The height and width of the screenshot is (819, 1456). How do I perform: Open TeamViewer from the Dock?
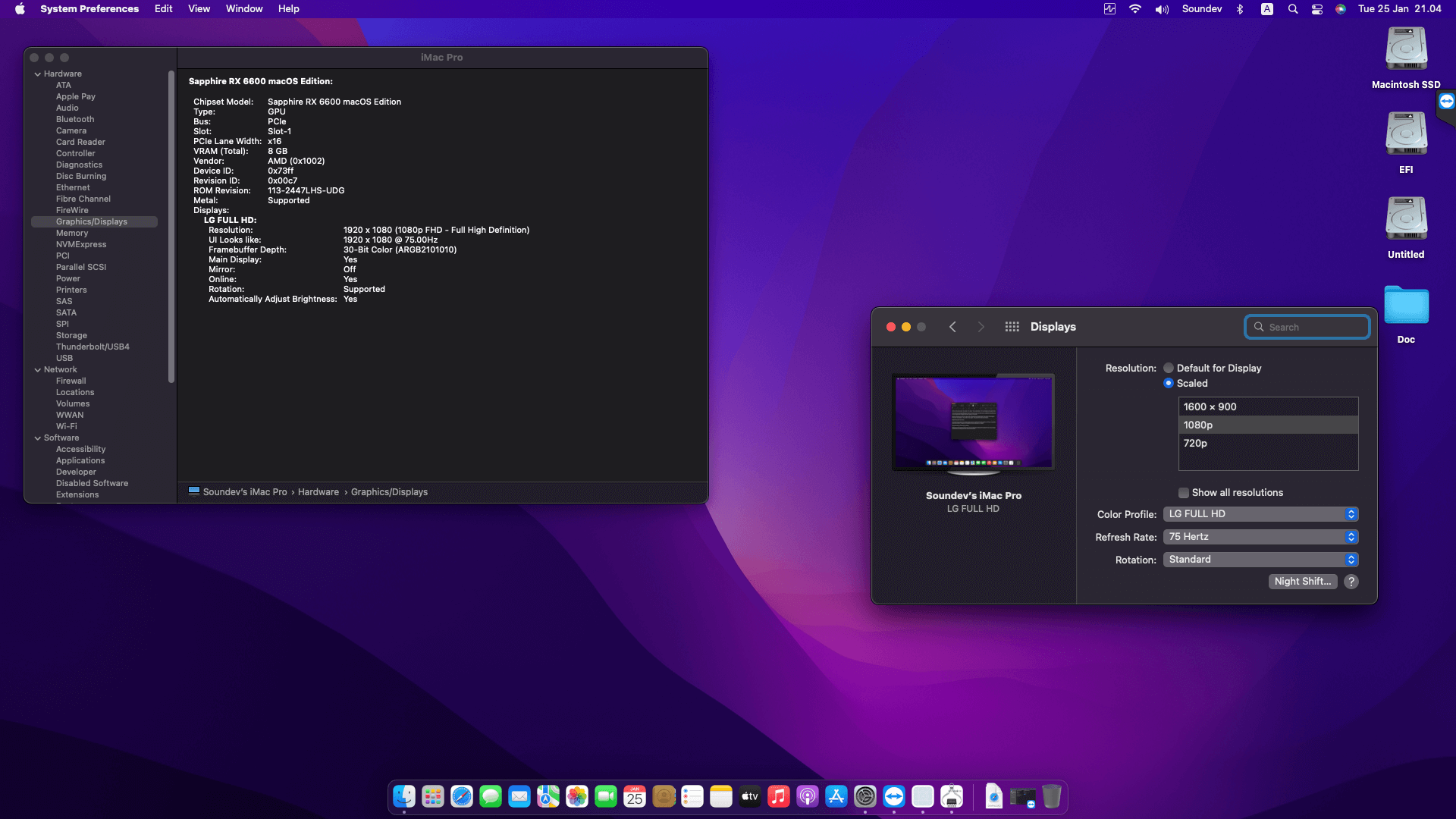(x=893, y=797)
